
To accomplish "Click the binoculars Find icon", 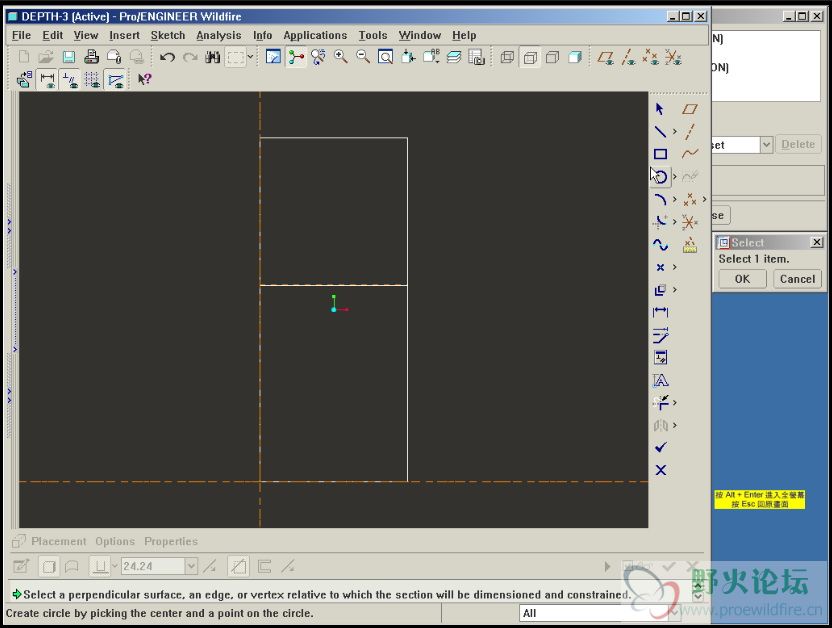I will 213,57.
